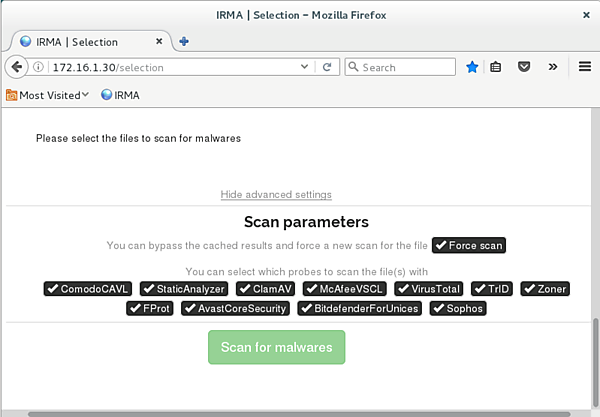Click the Scan for malwares button

276,347
